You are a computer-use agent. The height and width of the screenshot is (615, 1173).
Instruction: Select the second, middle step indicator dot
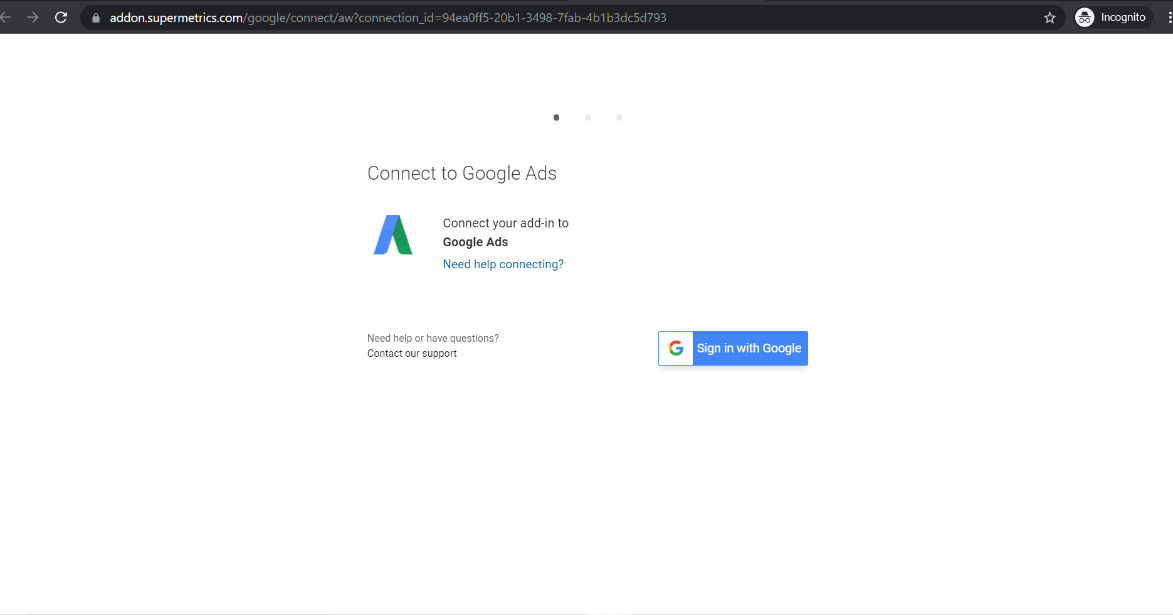point(587,117)
